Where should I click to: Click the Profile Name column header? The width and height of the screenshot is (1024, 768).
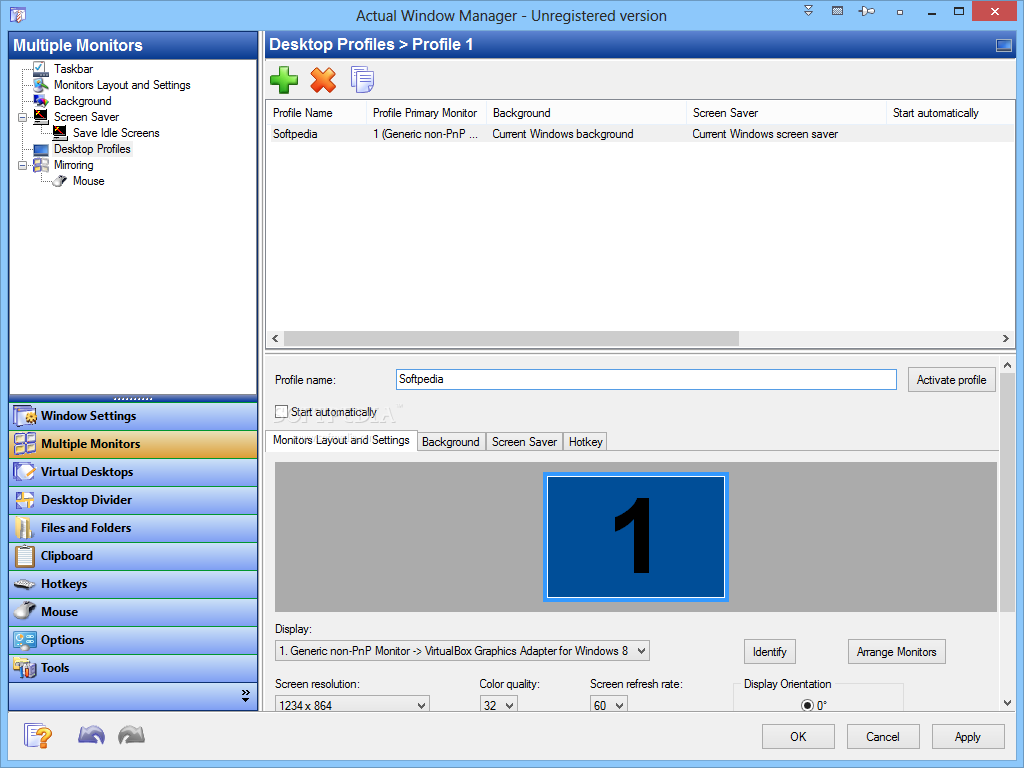pyautogui.click(x=316, y=113)
